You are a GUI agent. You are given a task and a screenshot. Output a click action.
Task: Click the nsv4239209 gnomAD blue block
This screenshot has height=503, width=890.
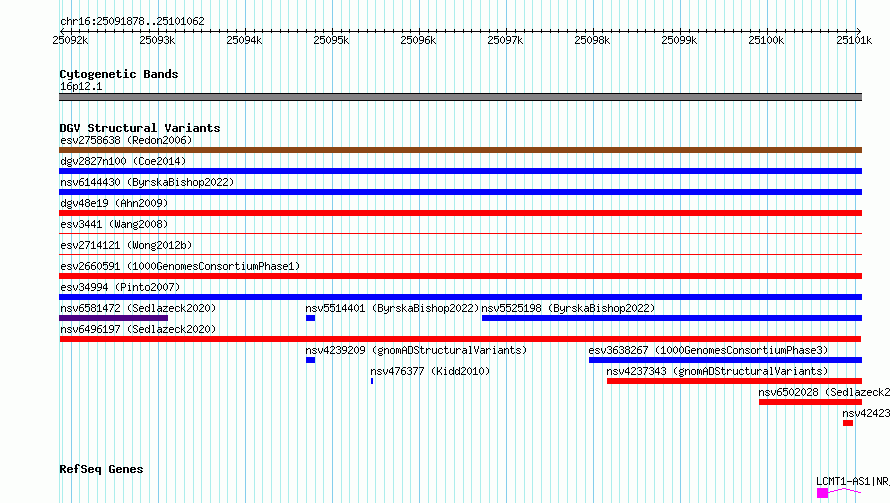pyautogui.click(x=310, y=360)
